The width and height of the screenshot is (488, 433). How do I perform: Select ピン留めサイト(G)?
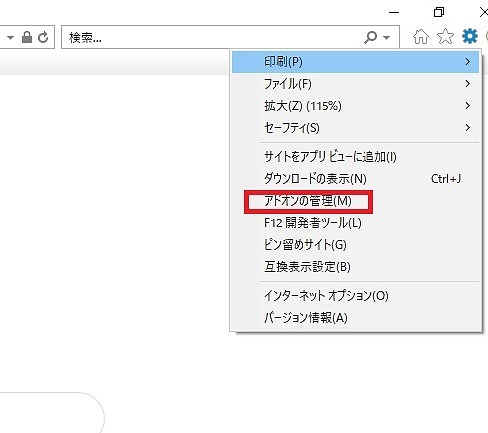pos(355,245)
